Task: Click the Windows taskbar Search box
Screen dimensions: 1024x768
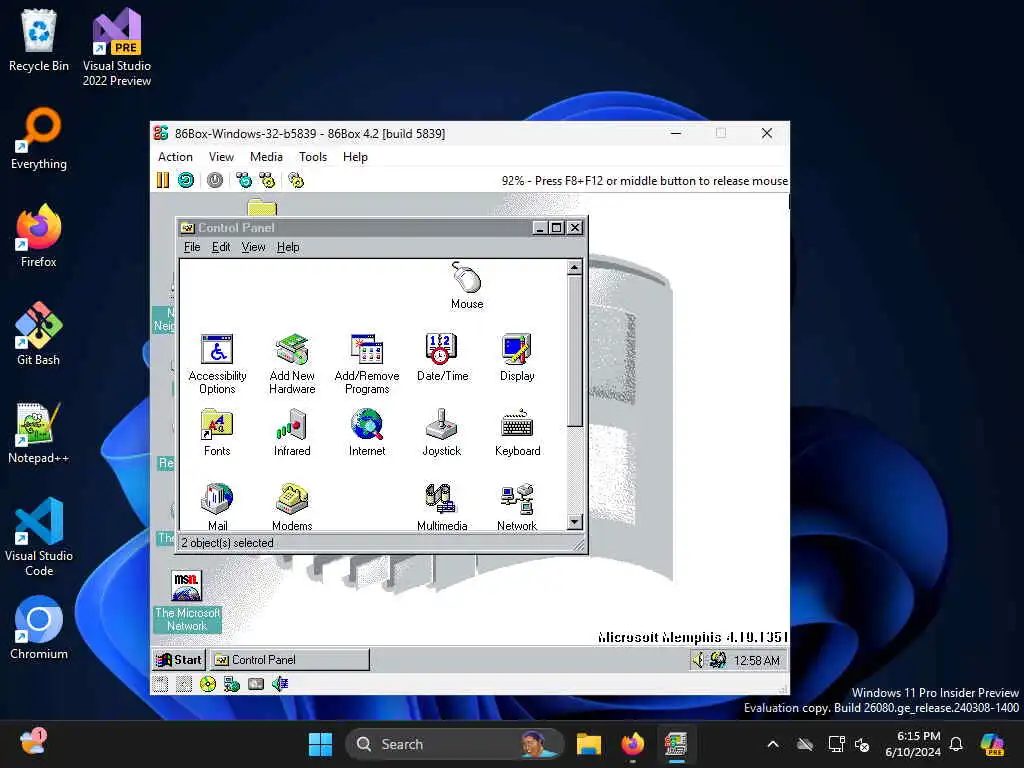Action: (455, 744)
